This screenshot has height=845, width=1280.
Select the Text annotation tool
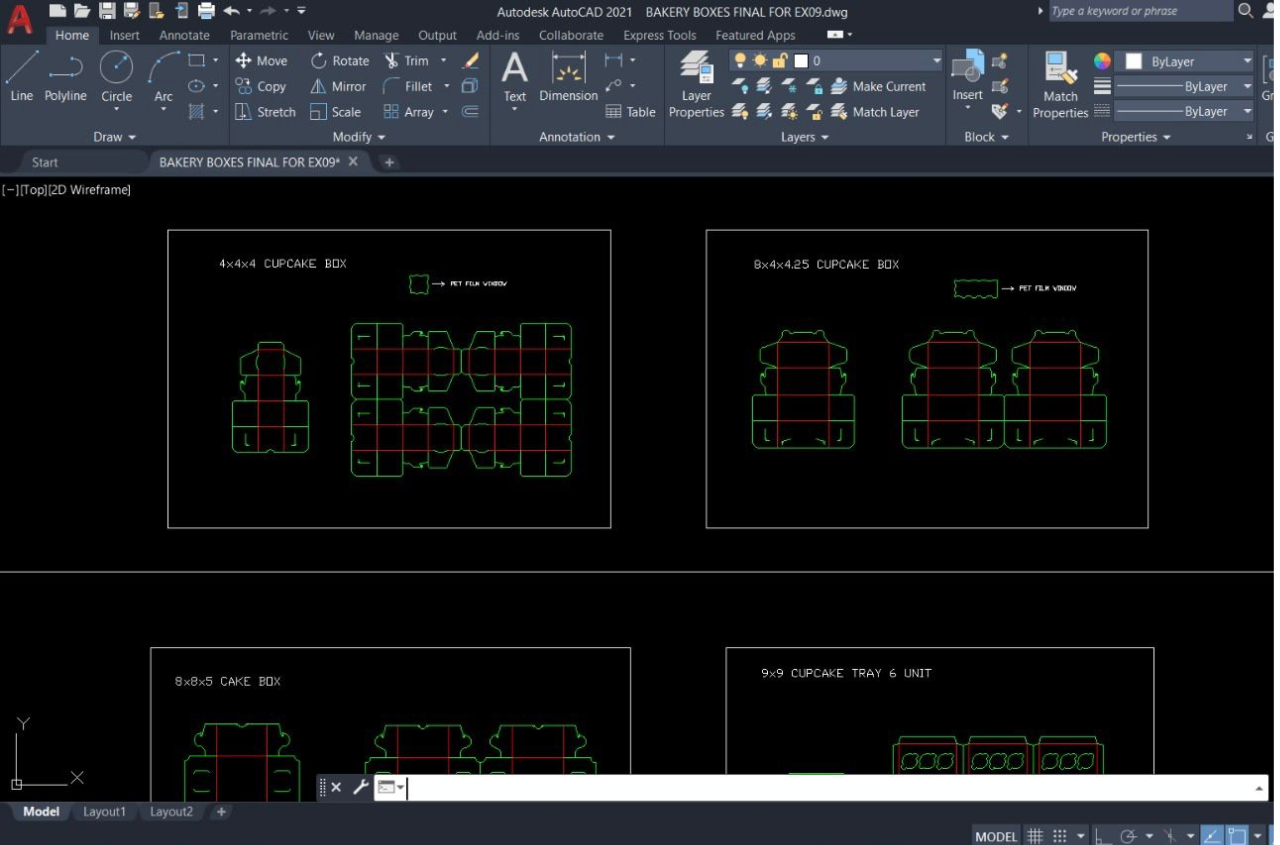tap(514, 77)
